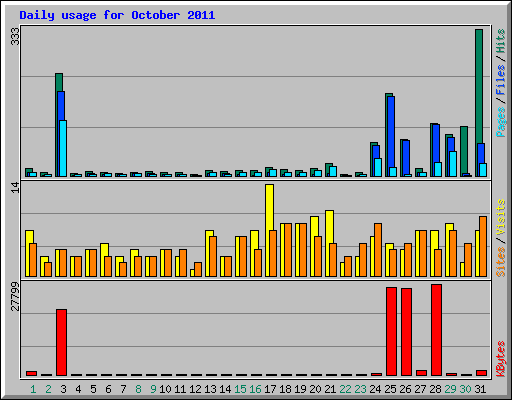The width and height of the screenshot is (512, 400).
Task: Click day 28 on the x-axis
Action: point(435,389)
